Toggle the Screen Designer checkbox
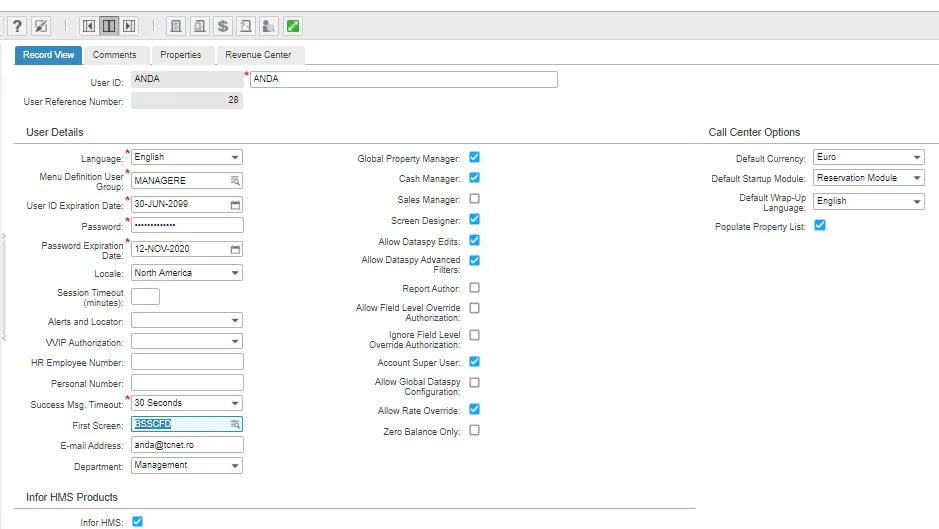 pyautogui.click(x=474, y=219)
